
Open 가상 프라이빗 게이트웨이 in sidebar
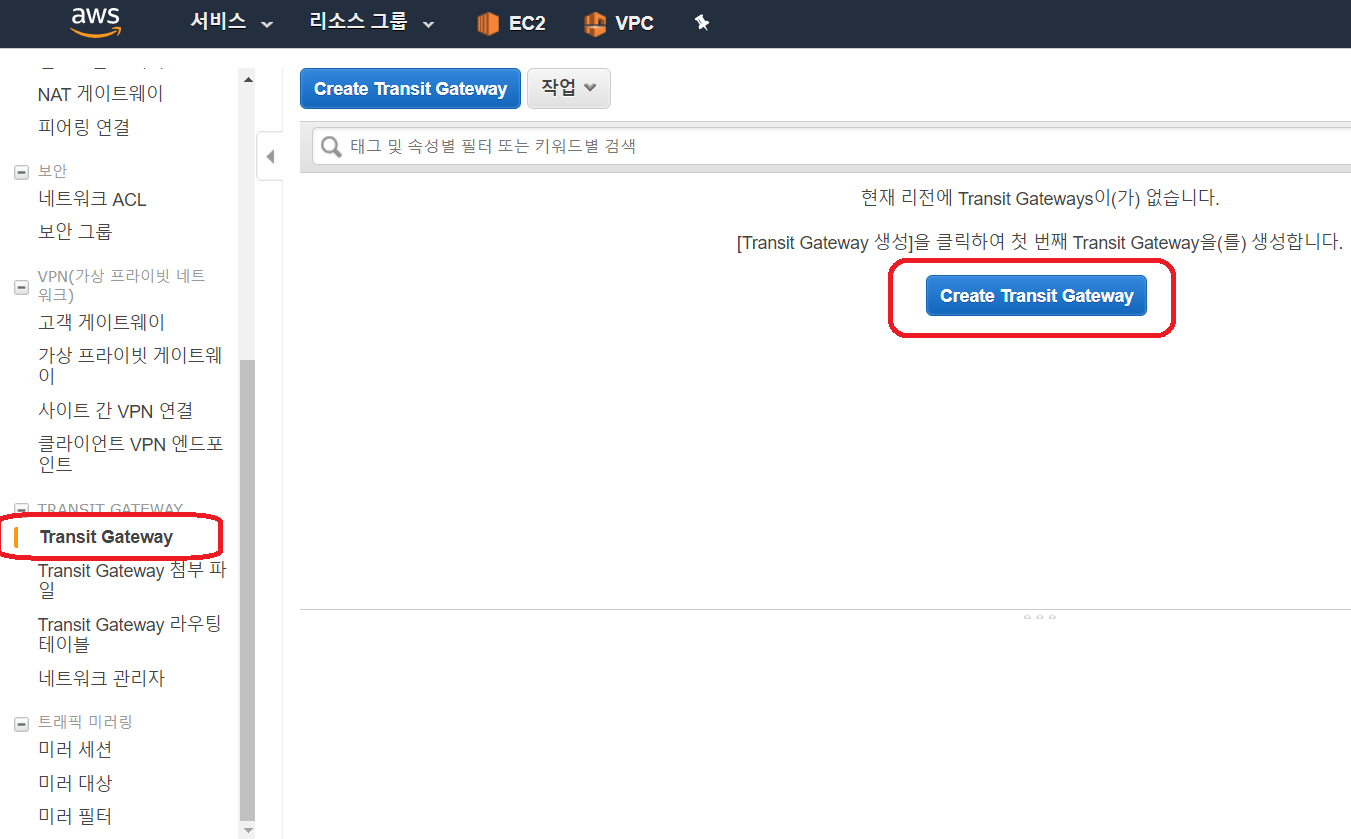point(130,366)
